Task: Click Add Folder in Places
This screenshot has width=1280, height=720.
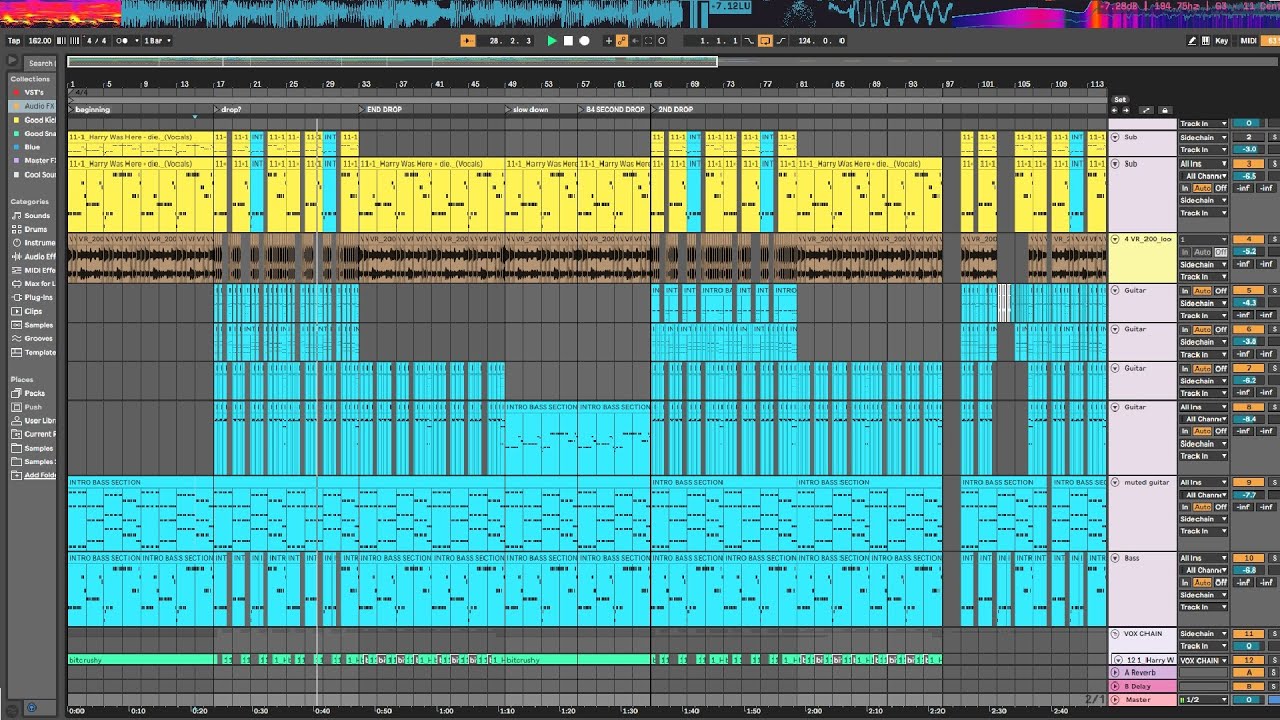Action: [x=31, y=475]
